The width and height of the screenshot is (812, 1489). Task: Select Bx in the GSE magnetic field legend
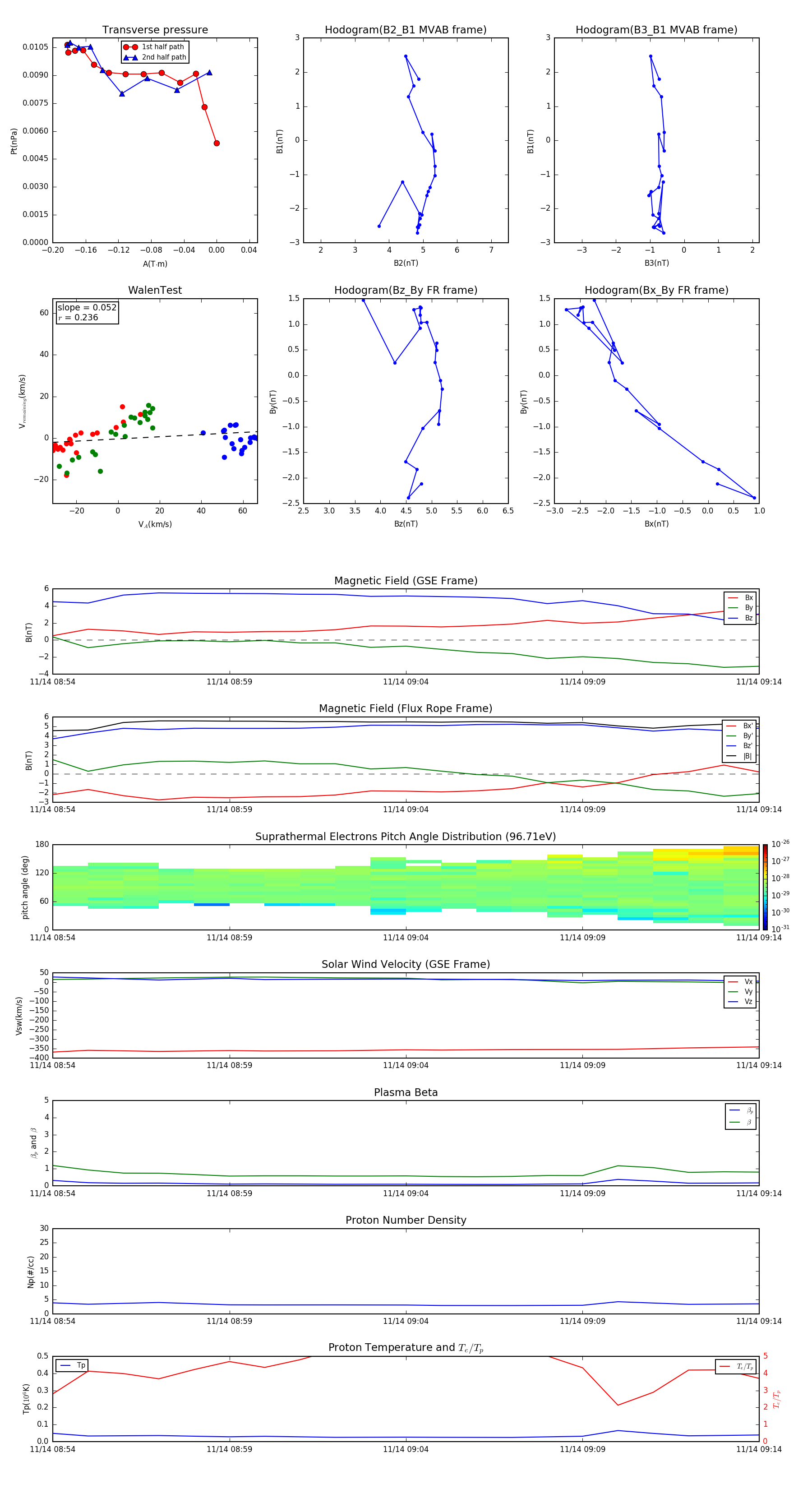[x=740, y=598]
